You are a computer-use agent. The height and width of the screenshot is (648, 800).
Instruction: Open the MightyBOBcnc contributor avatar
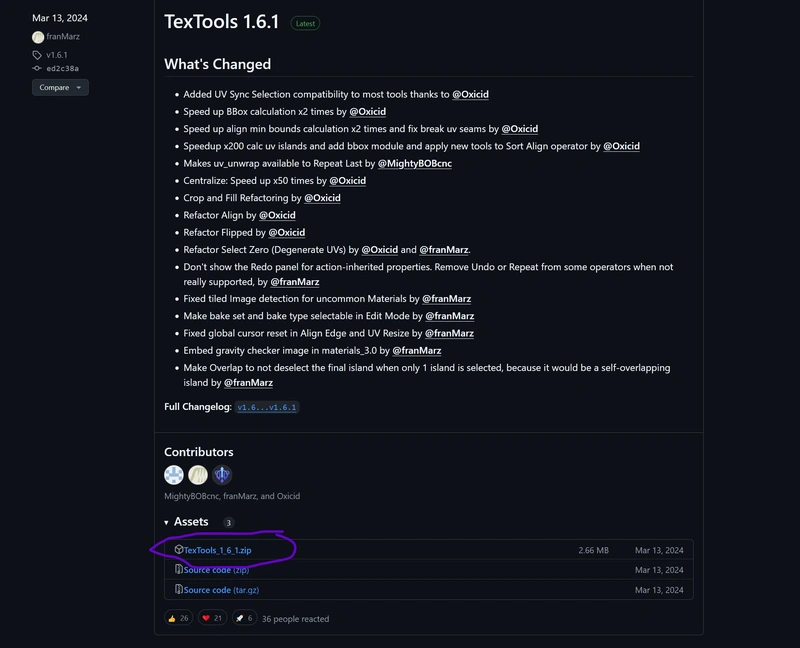pyautogui.click(x=174, y=475)
